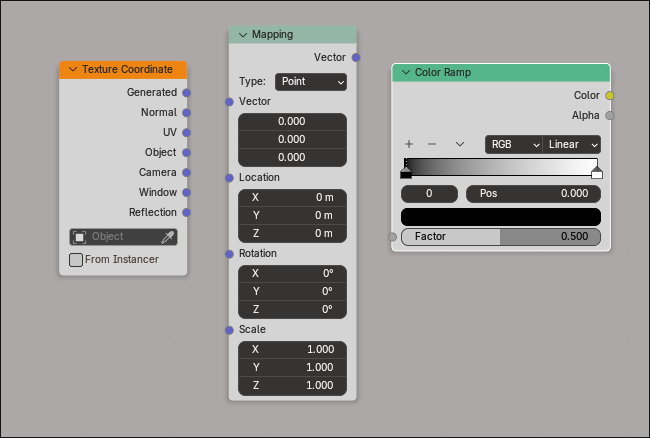
Task: Click the first Vector value field
Action: 292,121
